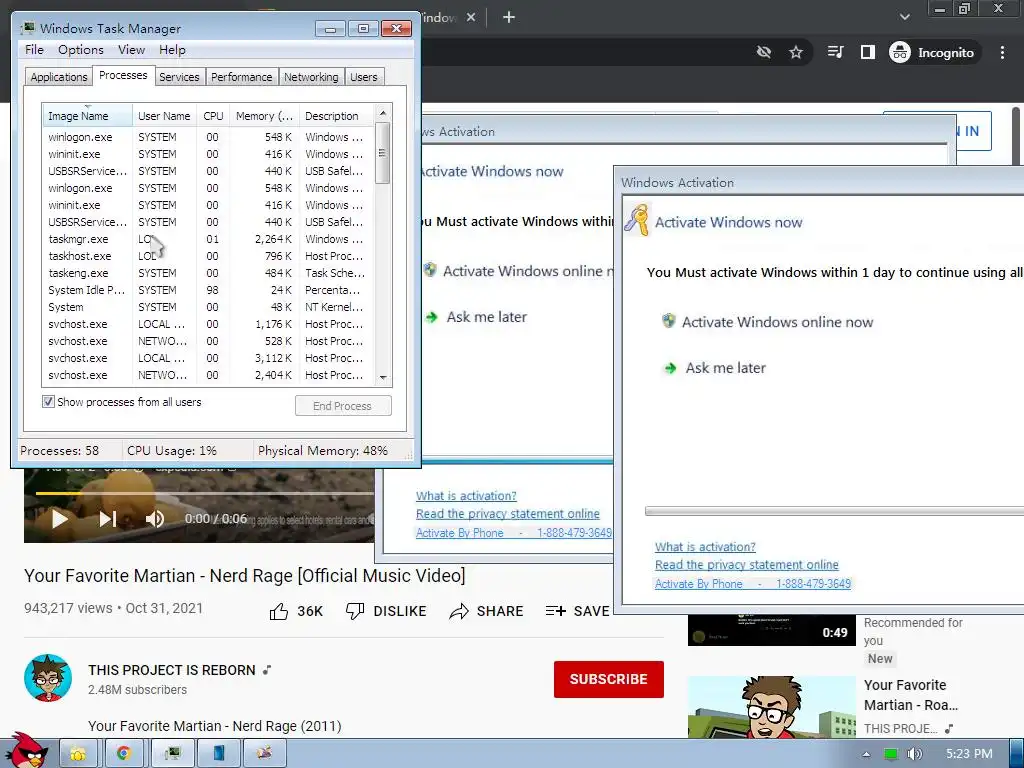Open the Task Manager taskbar icon

tap(172, 754)
